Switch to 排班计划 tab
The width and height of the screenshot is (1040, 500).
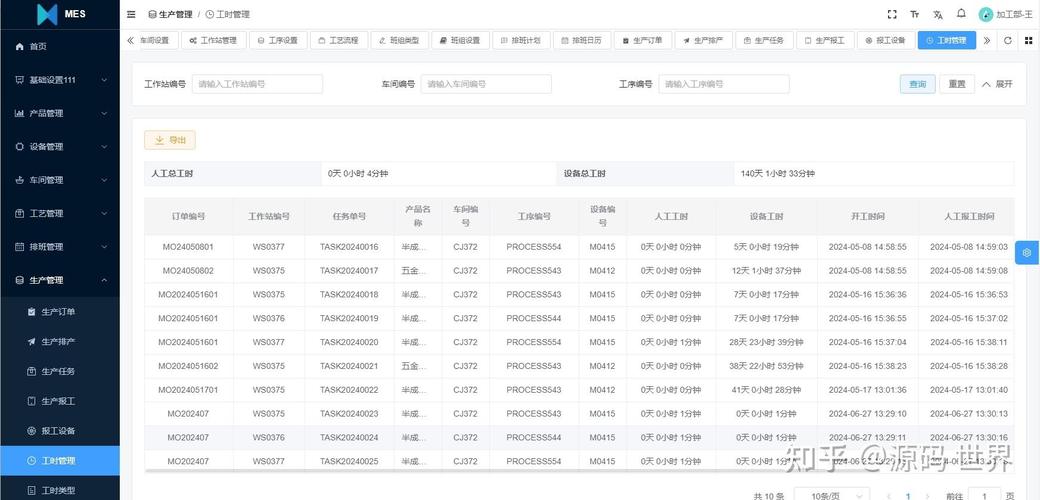(x=521, y=40)
